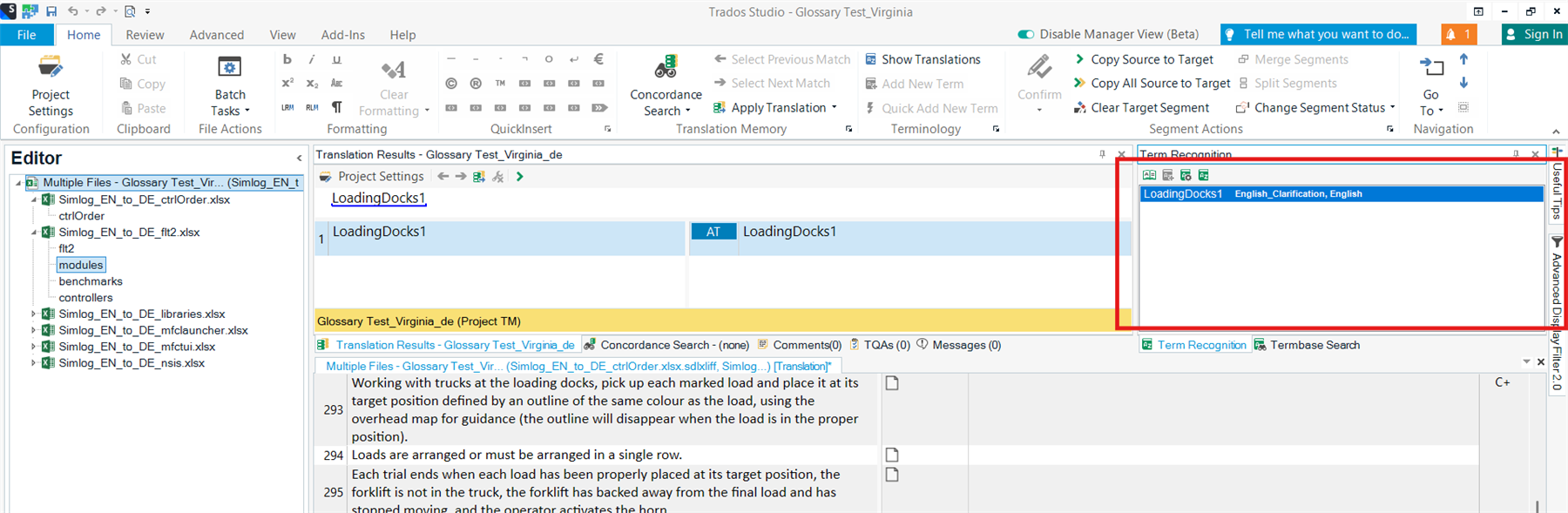Insert TM symbol from QuickInsert

(x=500, y=84)
